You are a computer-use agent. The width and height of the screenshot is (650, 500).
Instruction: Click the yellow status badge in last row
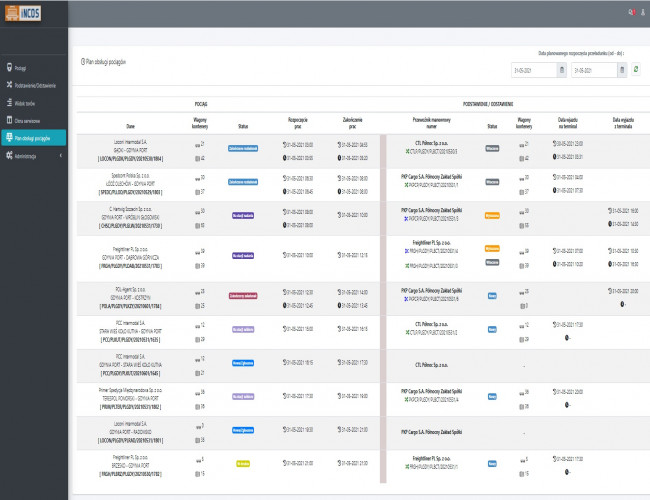click(242, 463)
